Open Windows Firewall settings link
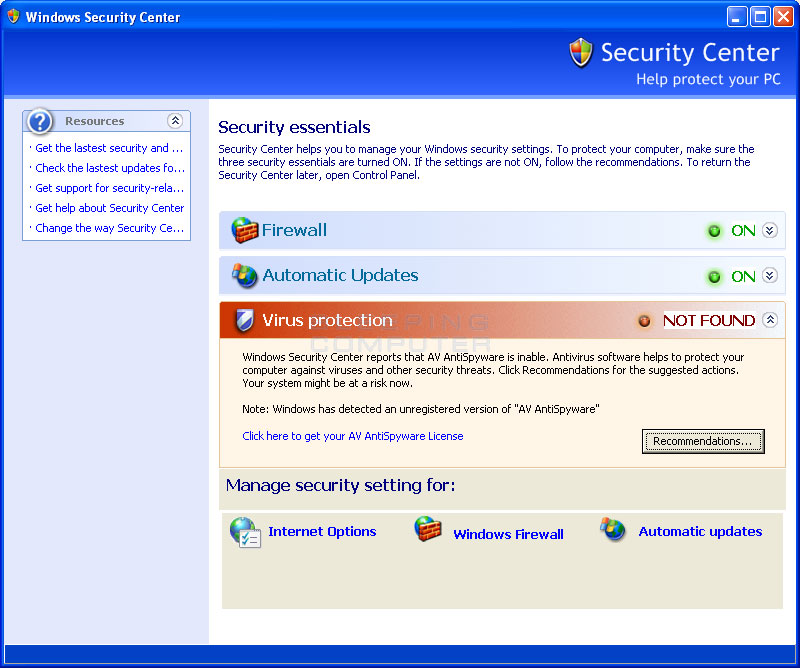This screenshot has width=800, height=668. [x=508, y=534]
